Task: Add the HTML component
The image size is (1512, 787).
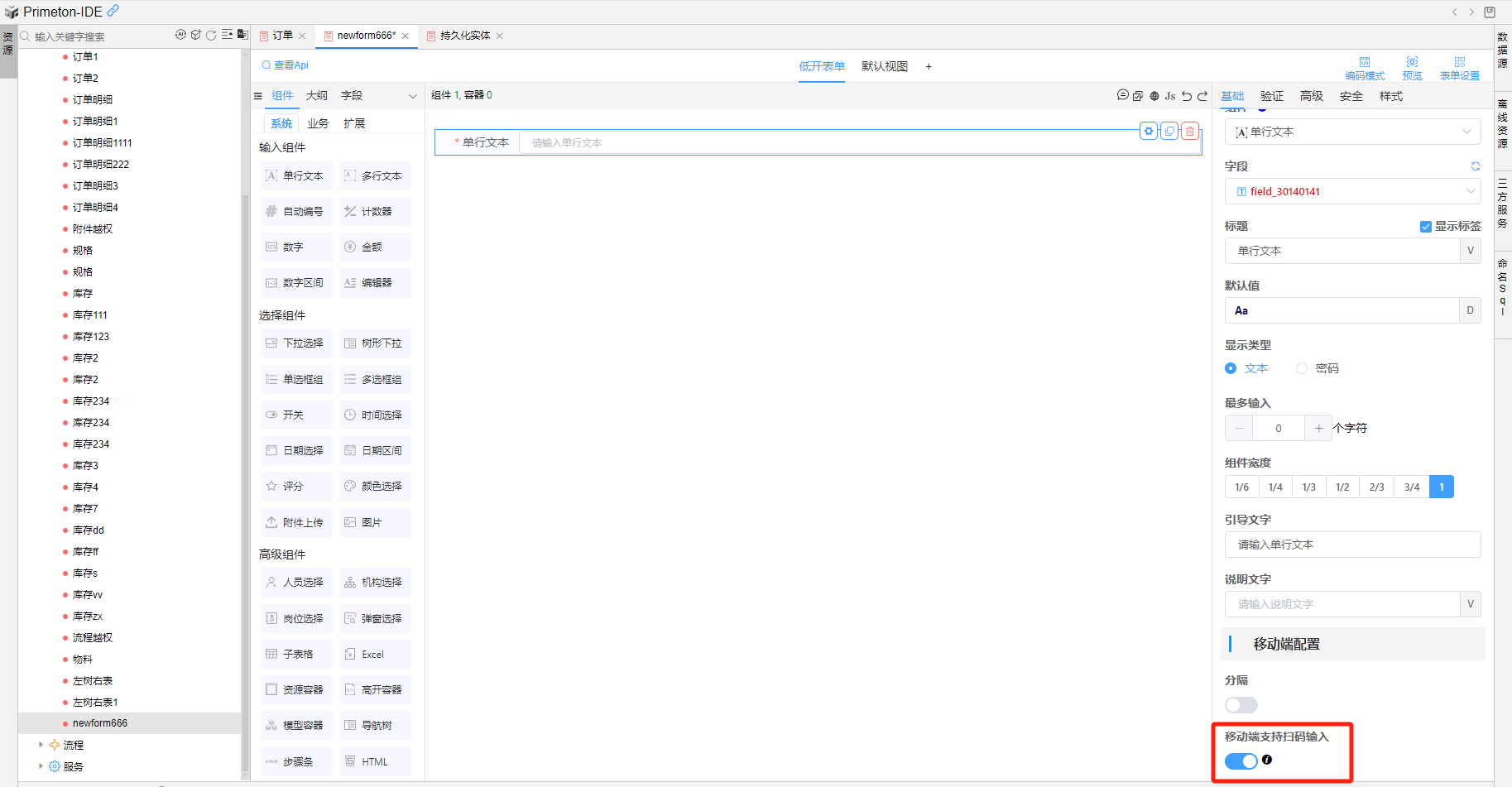Action: tap(375, 762)
